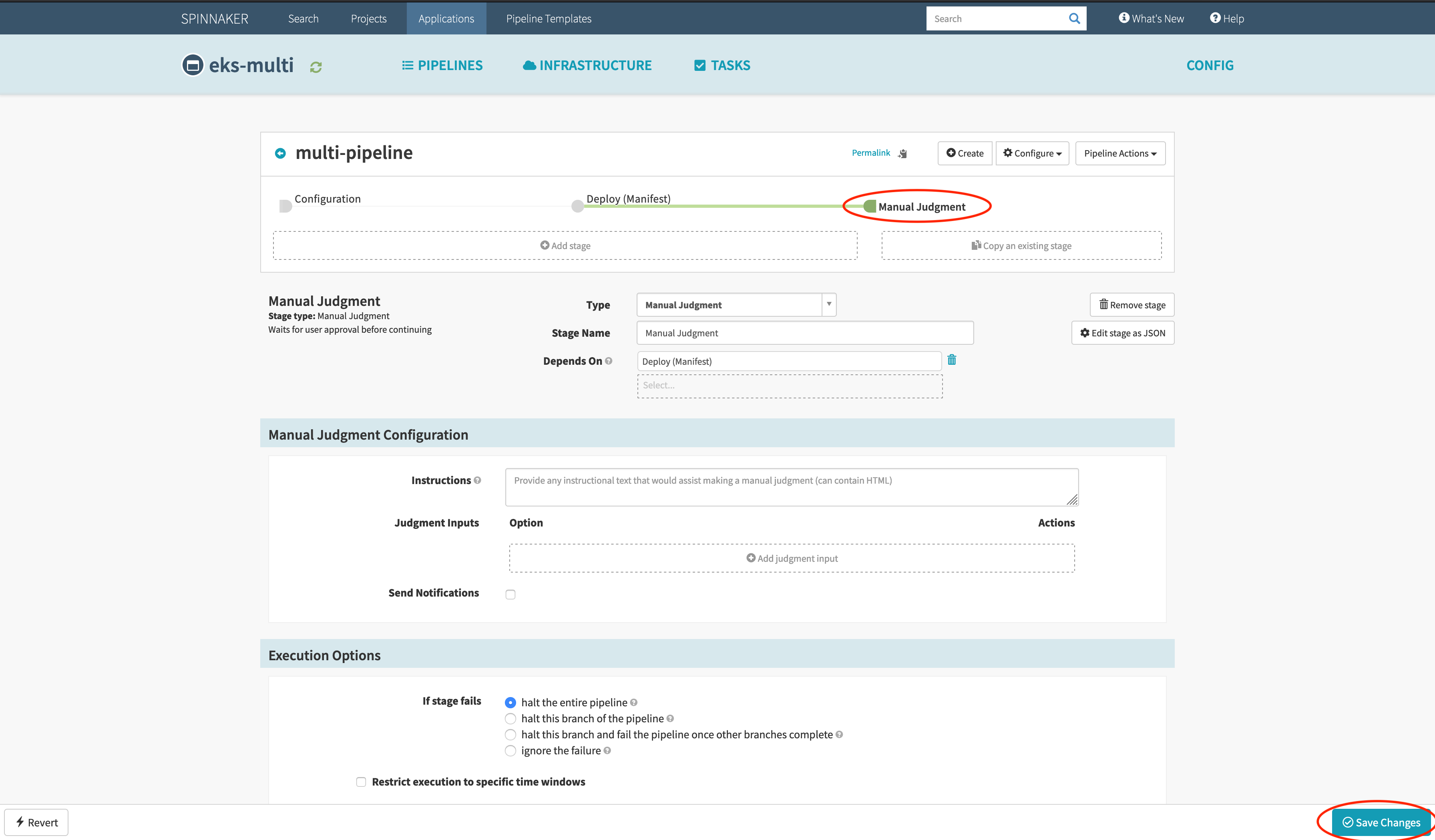Delete the Deploy (Manifest) dependency
The width and height of the screenshot is (1435, 840).
tap(952, 360)
